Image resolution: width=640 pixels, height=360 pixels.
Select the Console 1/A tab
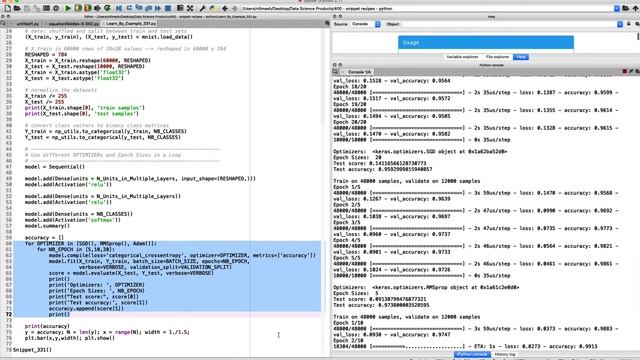[359, 71]
